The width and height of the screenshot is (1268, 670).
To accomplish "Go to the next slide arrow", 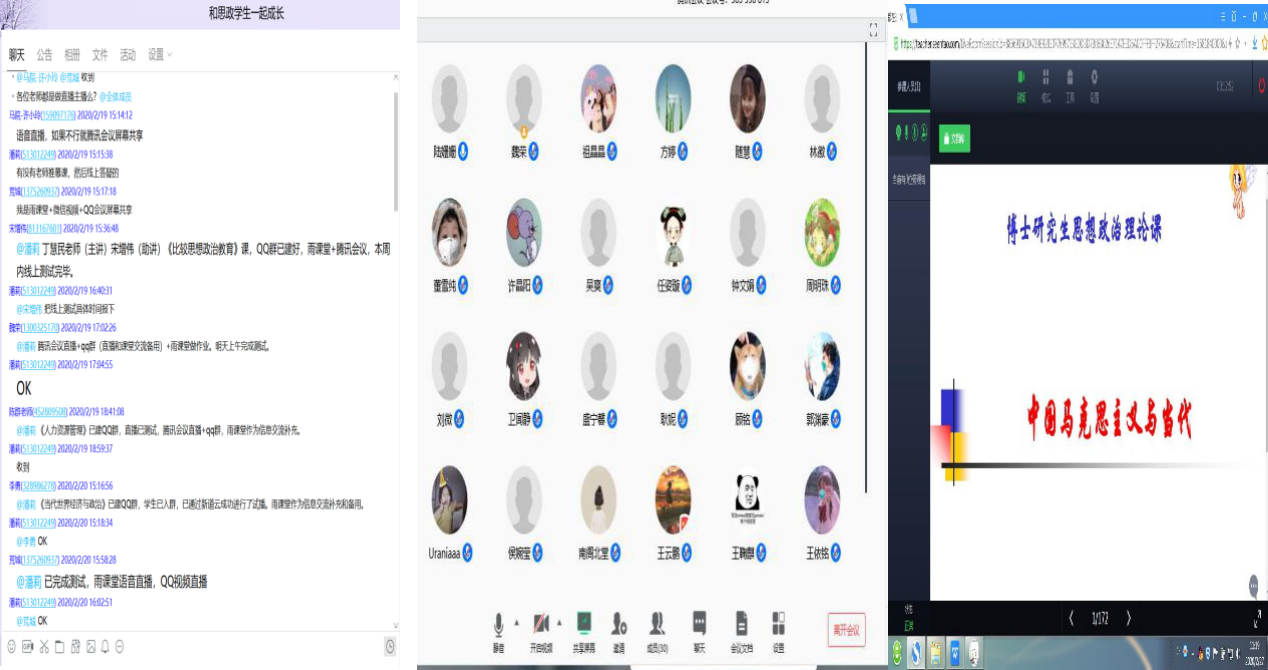I will click(x=1128, y=618).
